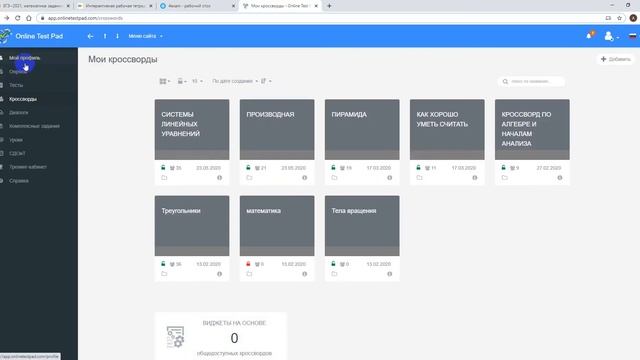Open the grid view mode dropdown
This screenshot has width=640, height=360.
(164, 81)
